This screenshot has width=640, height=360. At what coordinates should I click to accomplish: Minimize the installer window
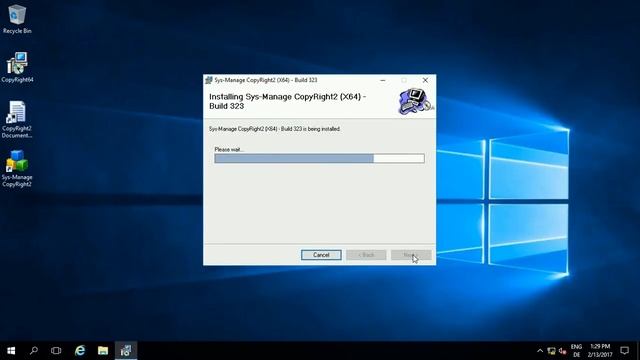click(383, 80)
